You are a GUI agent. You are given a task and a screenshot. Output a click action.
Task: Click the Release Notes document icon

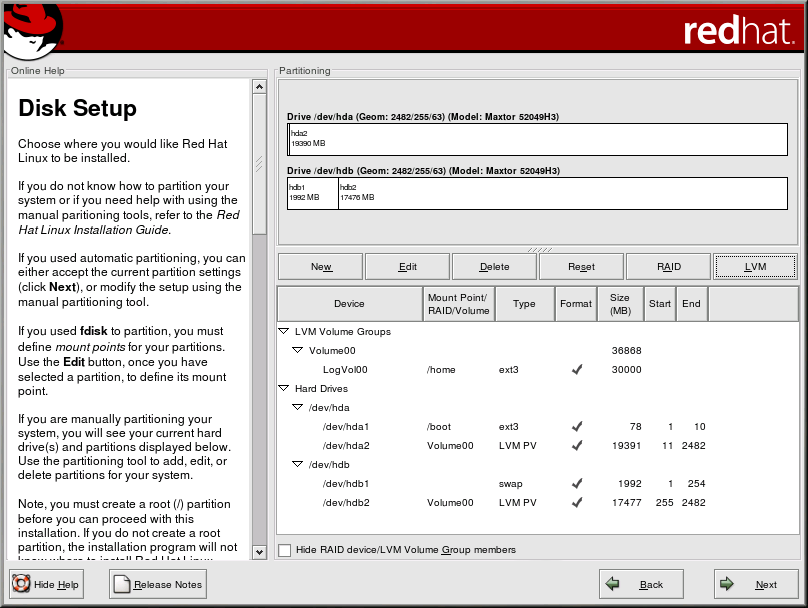[122, 584]
